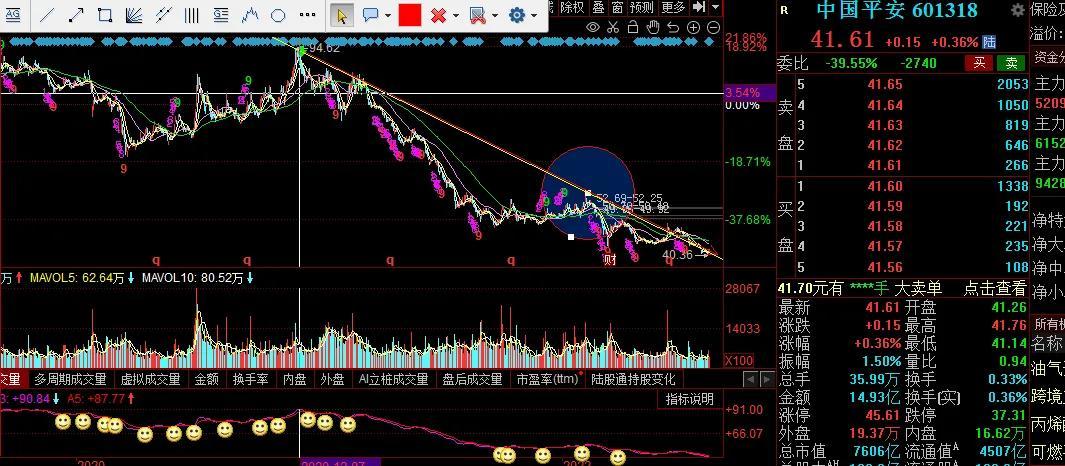Open the red color swatch picker
Viewport: 1065px width, 466px height.
(x=409, y=15)
